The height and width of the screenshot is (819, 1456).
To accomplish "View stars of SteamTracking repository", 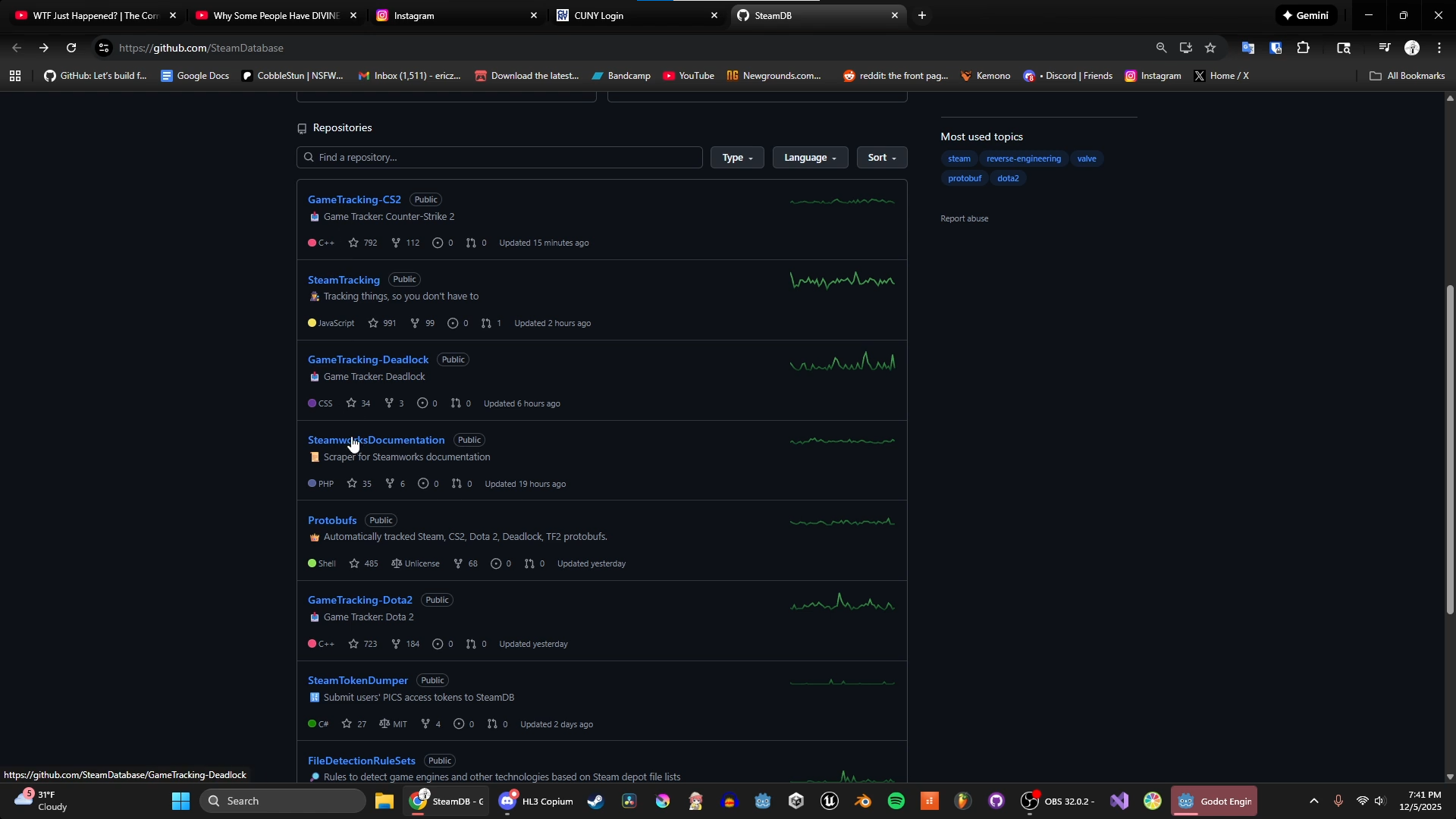I will click(382, 323).
